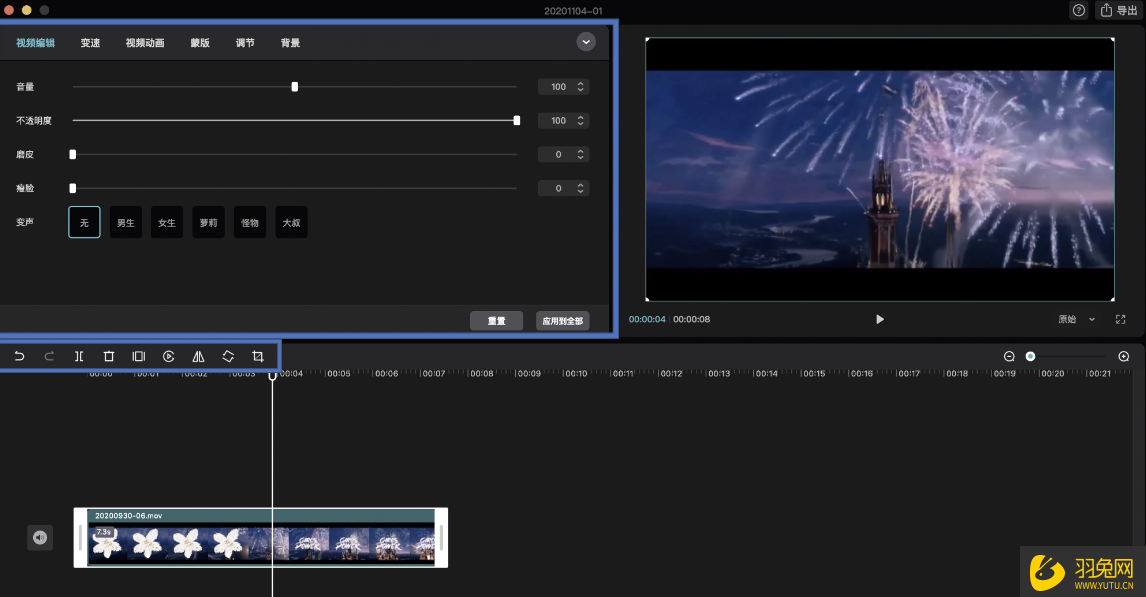Click the 音量 value stepper arrows
Screen dimensions: 1146x597
click(x=581, y=87)
